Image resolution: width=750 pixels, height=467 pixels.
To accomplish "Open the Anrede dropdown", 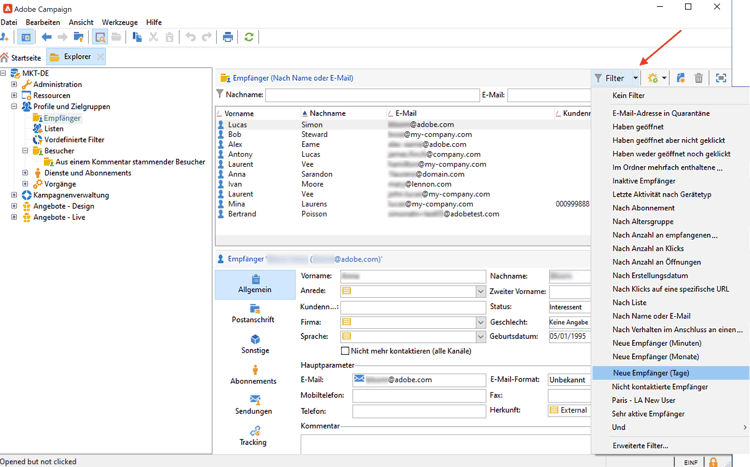I will pyautogui.click(x=480, y=292).
